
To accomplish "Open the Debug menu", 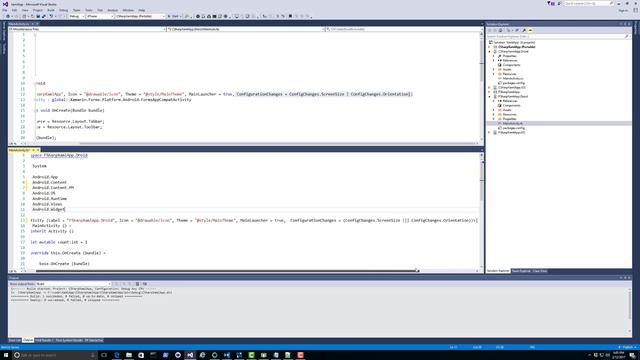I will tap(63, 10).
